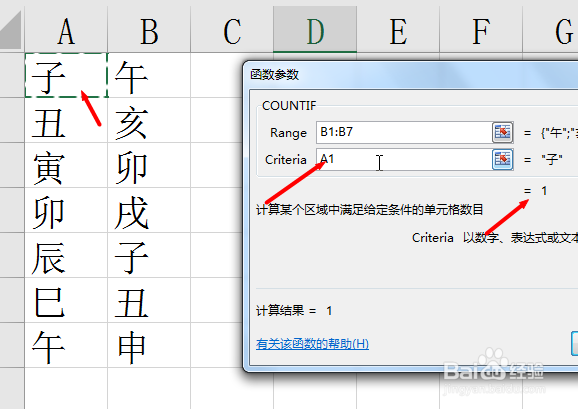Select cell A1 containing 子
This screenshot has width=578, height=409.
coord(66,75)
